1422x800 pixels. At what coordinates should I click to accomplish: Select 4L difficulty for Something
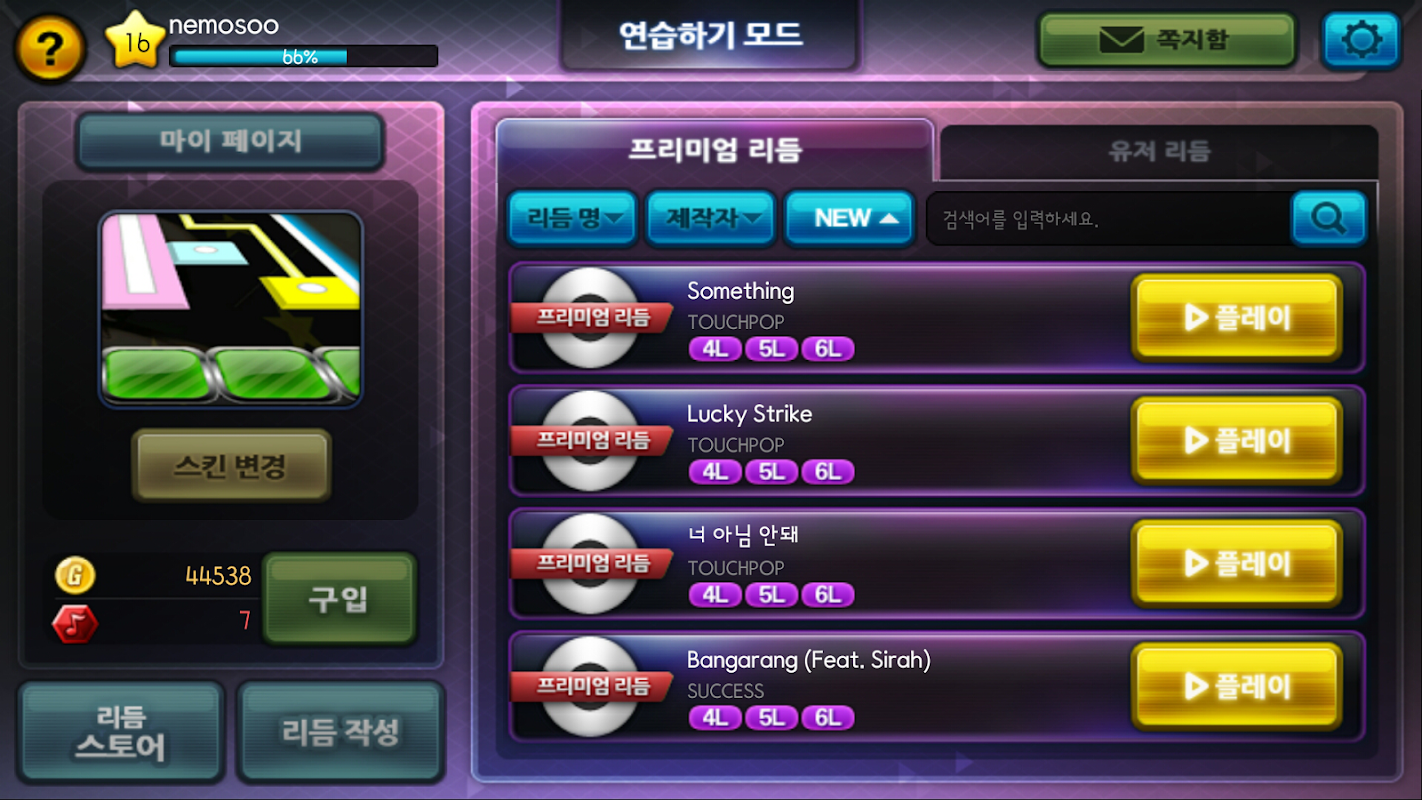click(x=715, y=349)
